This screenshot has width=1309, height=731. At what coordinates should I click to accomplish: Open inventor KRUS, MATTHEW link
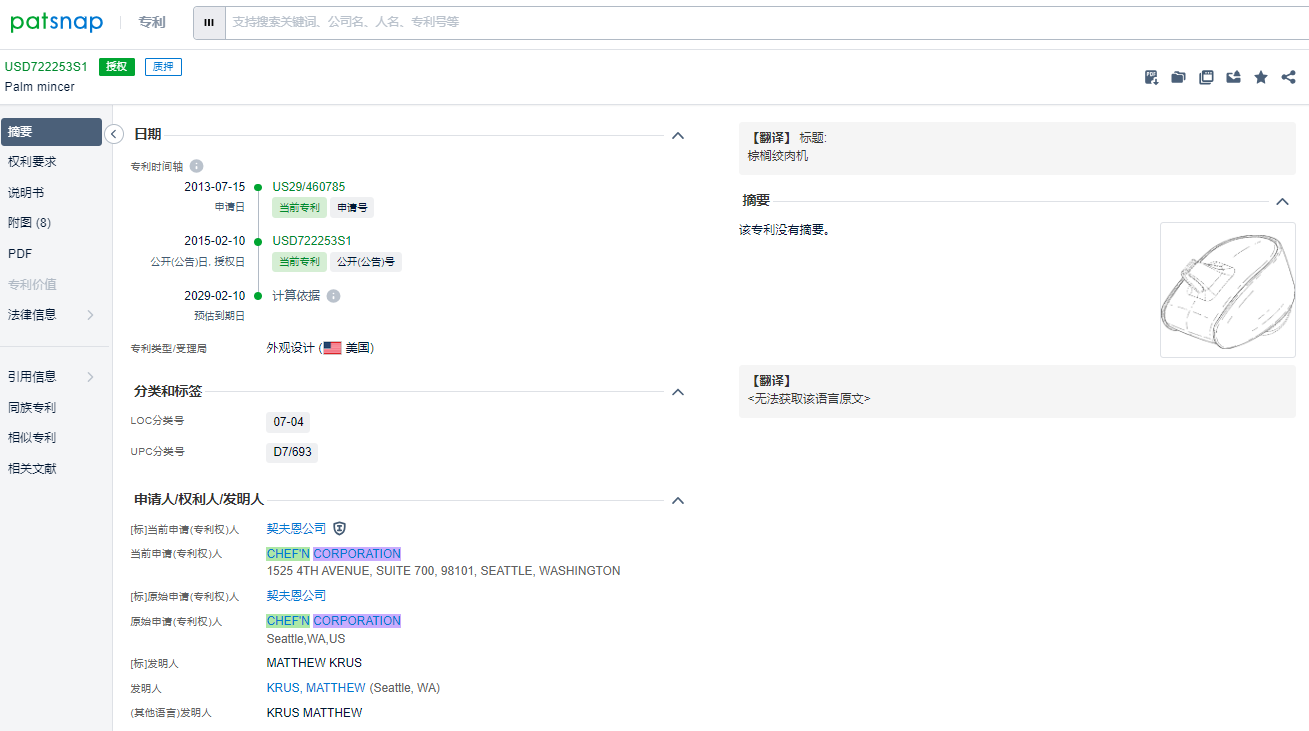click(x=316, y=688)
